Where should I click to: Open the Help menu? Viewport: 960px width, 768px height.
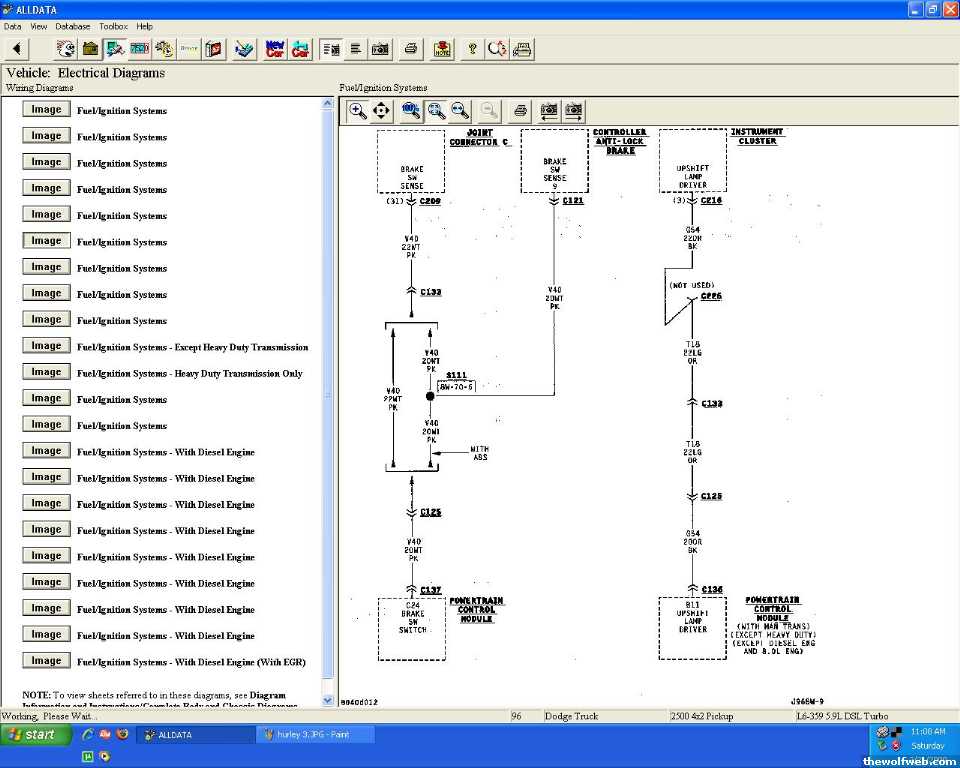[x=144, y=26]
